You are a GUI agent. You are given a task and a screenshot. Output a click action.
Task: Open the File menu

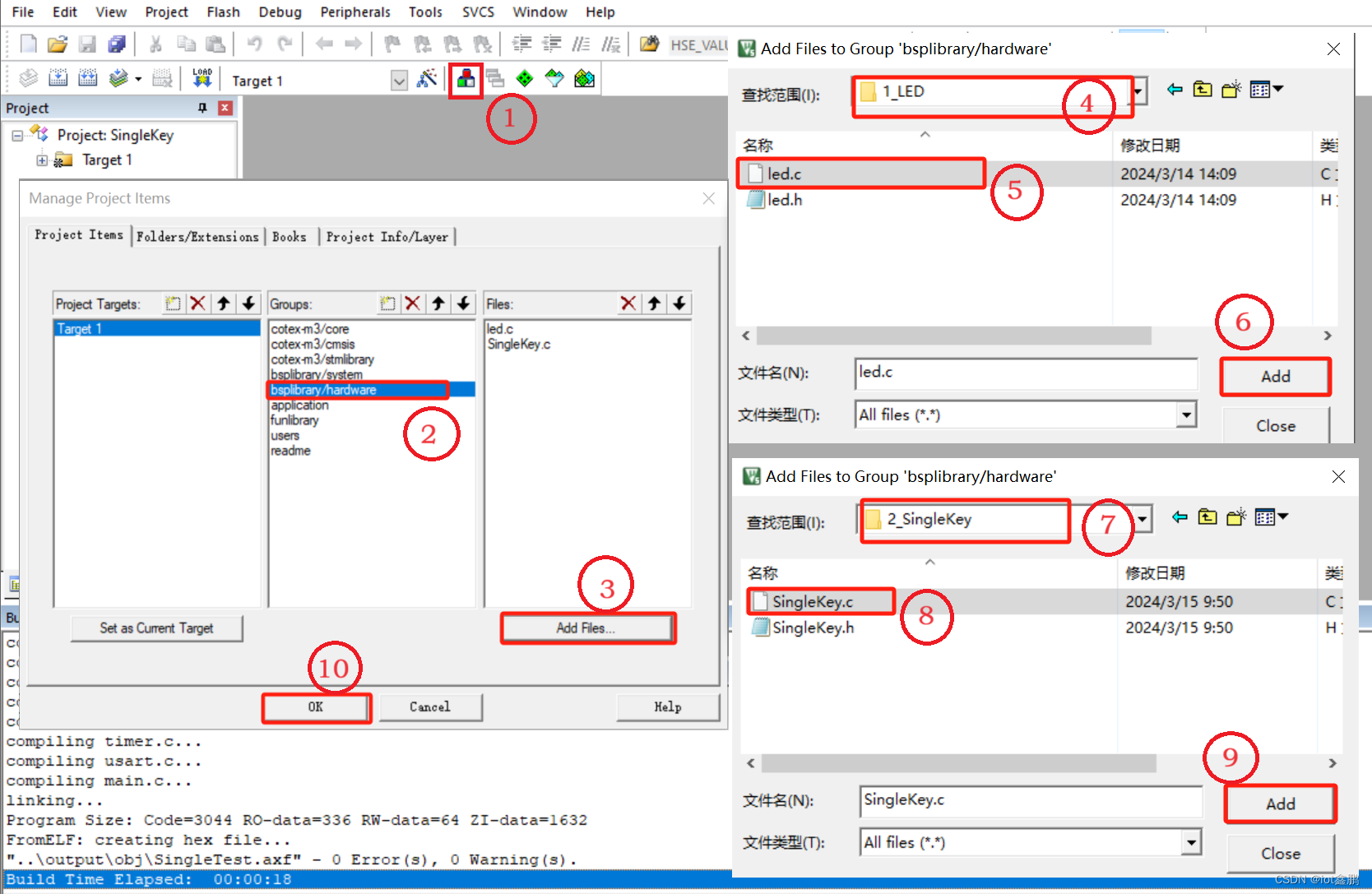click(x=23, y=12)
